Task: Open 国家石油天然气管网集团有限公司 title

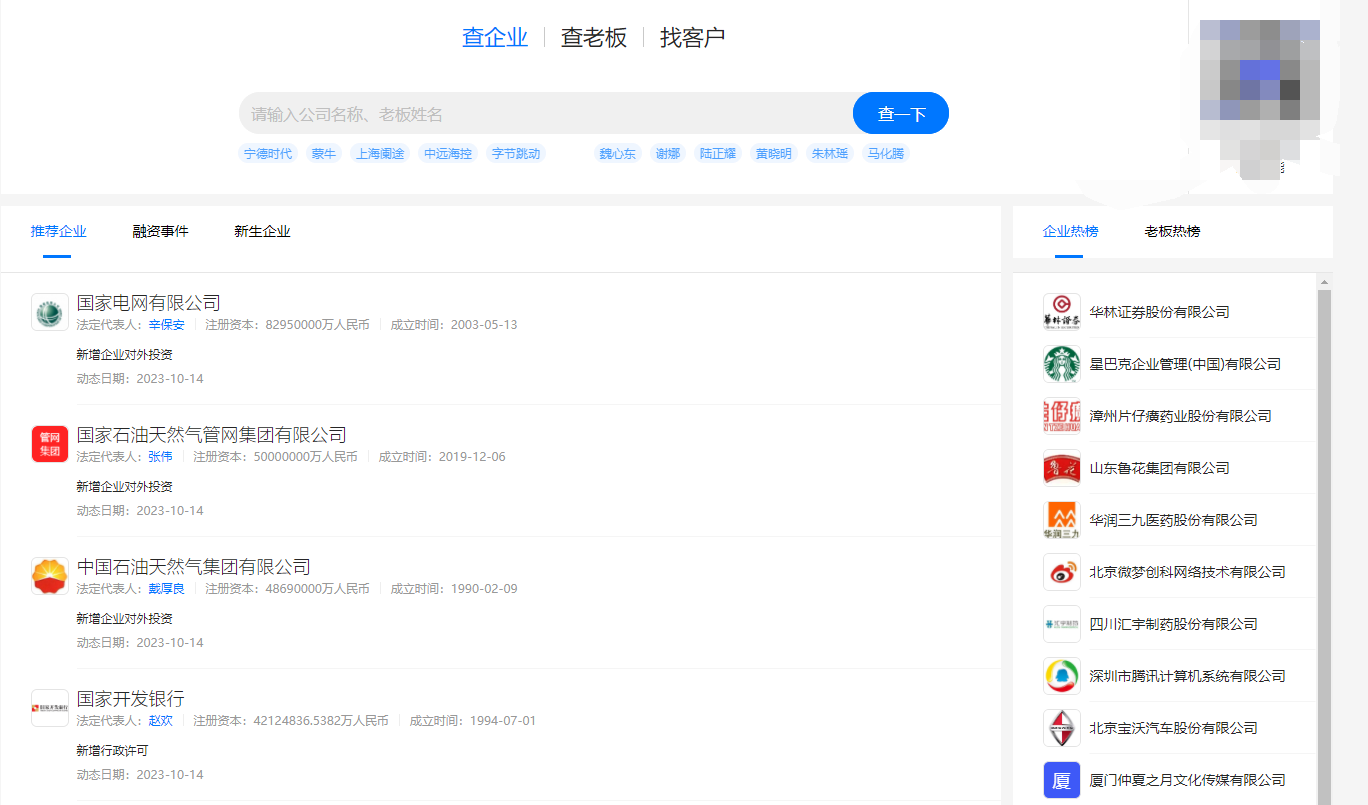Action: 212,435
